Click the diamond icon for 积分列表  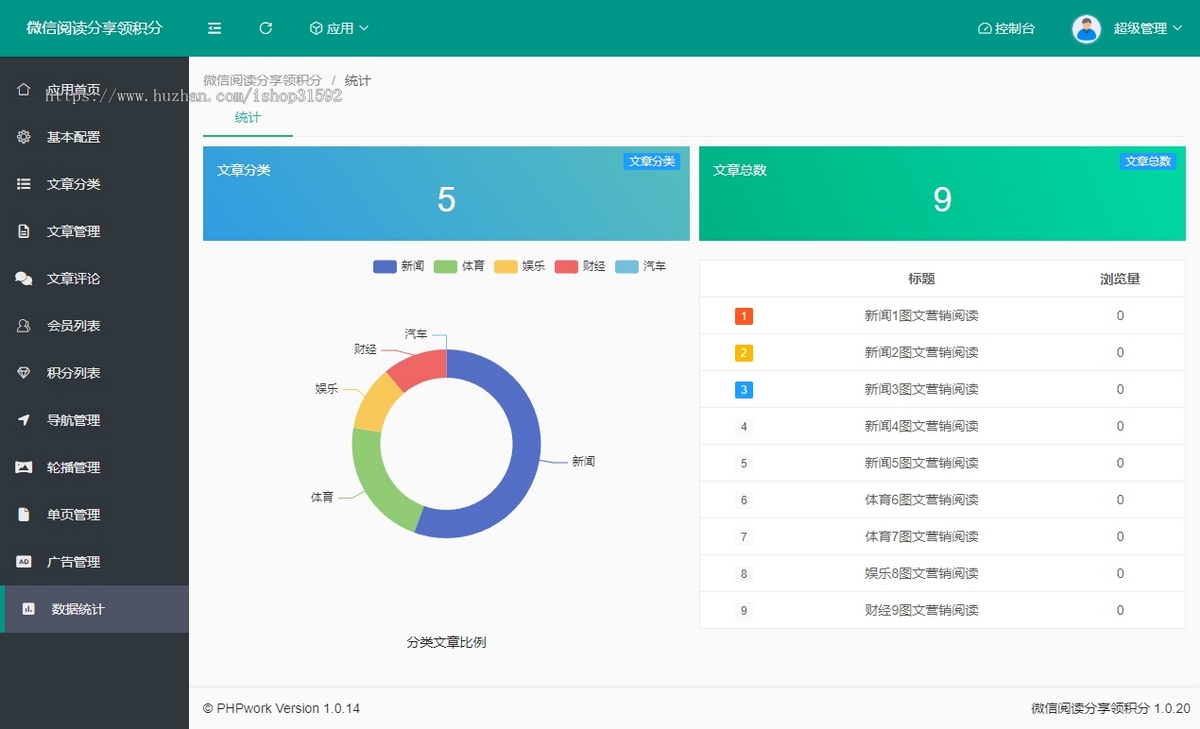click(x=24, y=373)
